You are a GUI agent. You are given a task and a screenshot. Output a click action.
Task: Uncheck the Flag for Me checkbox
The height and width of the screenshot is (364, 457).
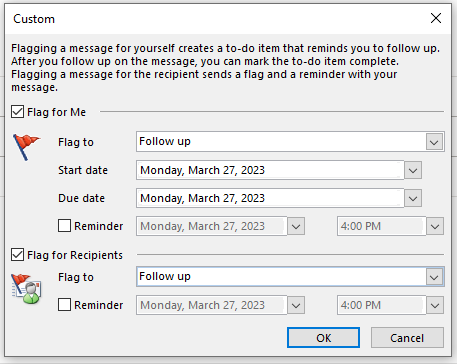[17, 112]
